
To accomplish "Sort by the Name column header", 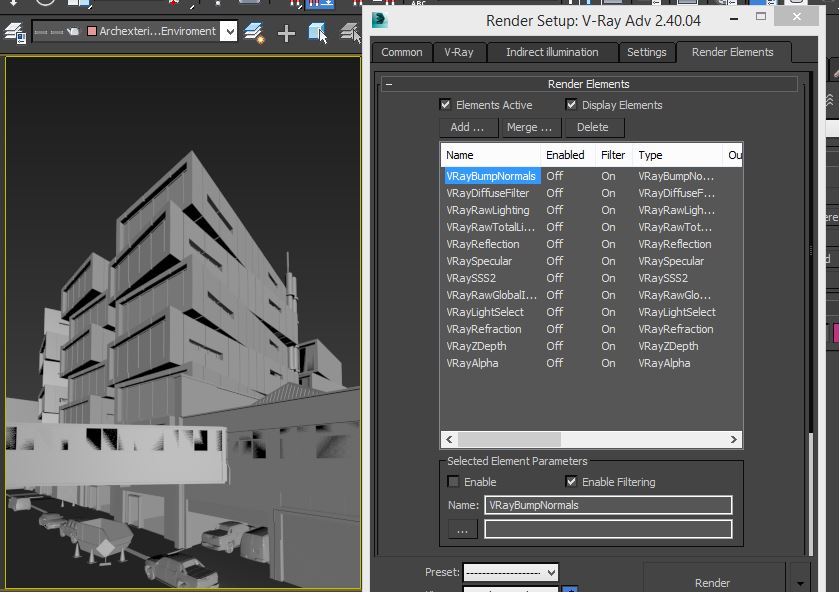I will pos(491,155).
